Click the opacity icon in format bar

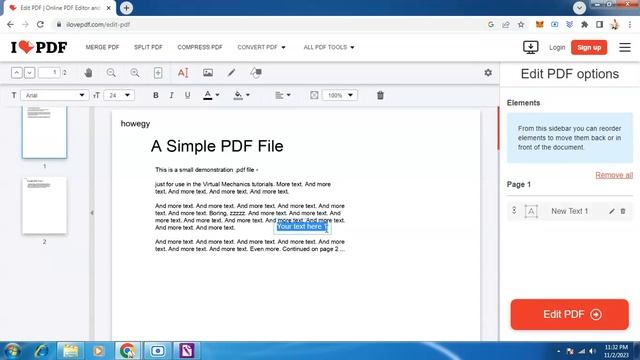click(x=314, y=95)
